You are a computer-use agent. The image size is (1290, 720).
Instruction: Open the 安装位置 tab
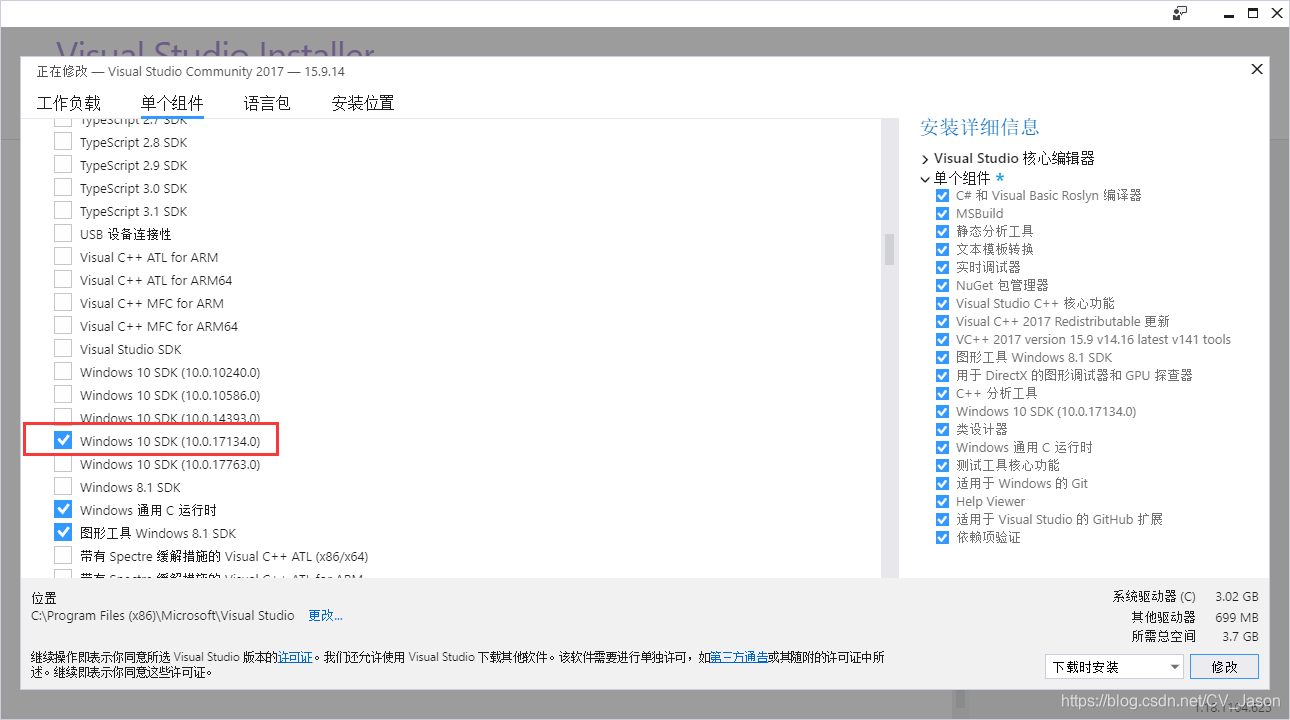(x=363, y=103)
